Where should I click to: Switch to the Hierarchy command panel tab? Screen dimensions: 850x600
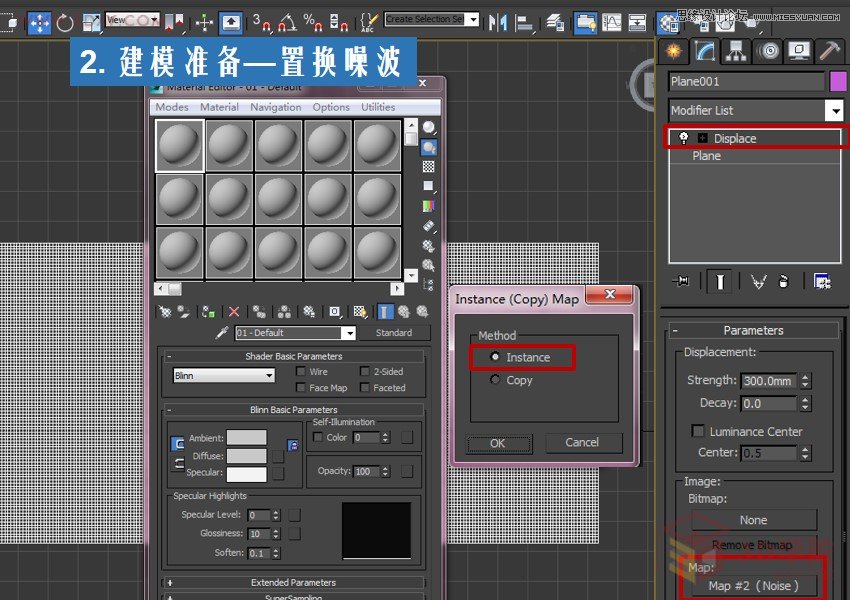pyautogui.click(x=736, y=51)
